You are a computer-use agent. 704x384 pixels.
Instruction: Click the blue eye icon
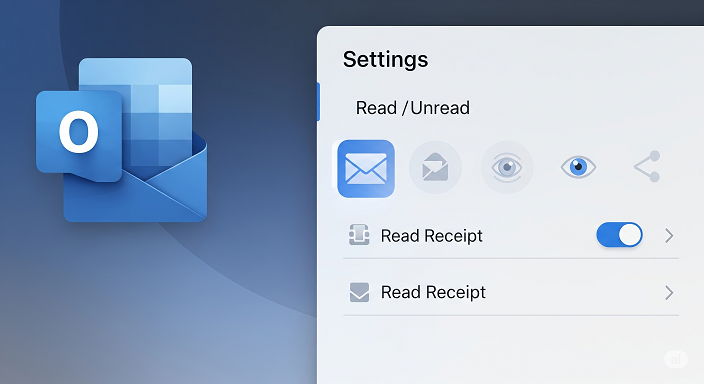pyautogui.click(x=578, y=167)
